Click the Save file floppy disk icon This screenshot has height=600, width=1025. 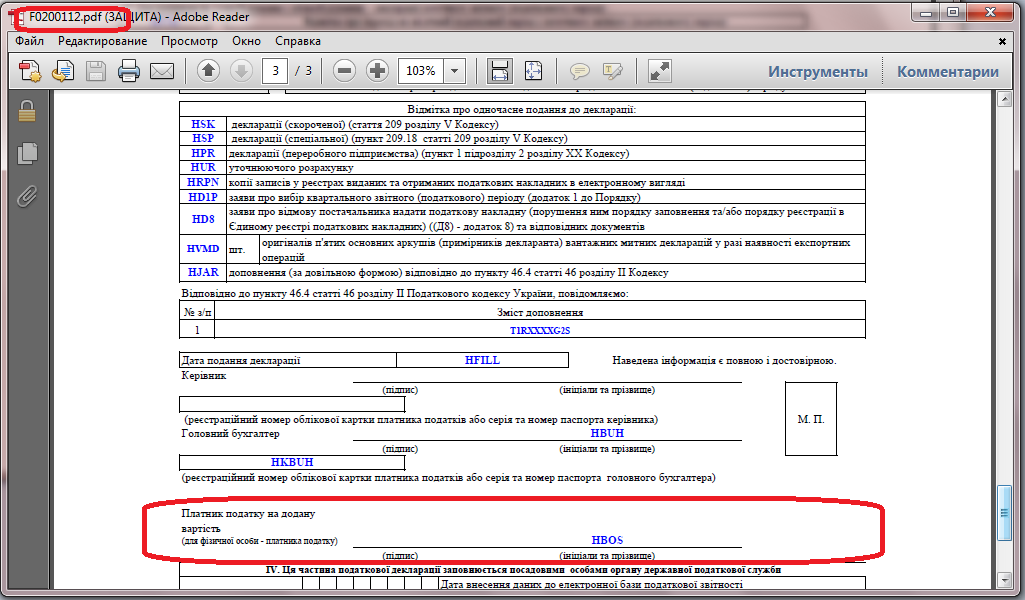coord(96,71)
